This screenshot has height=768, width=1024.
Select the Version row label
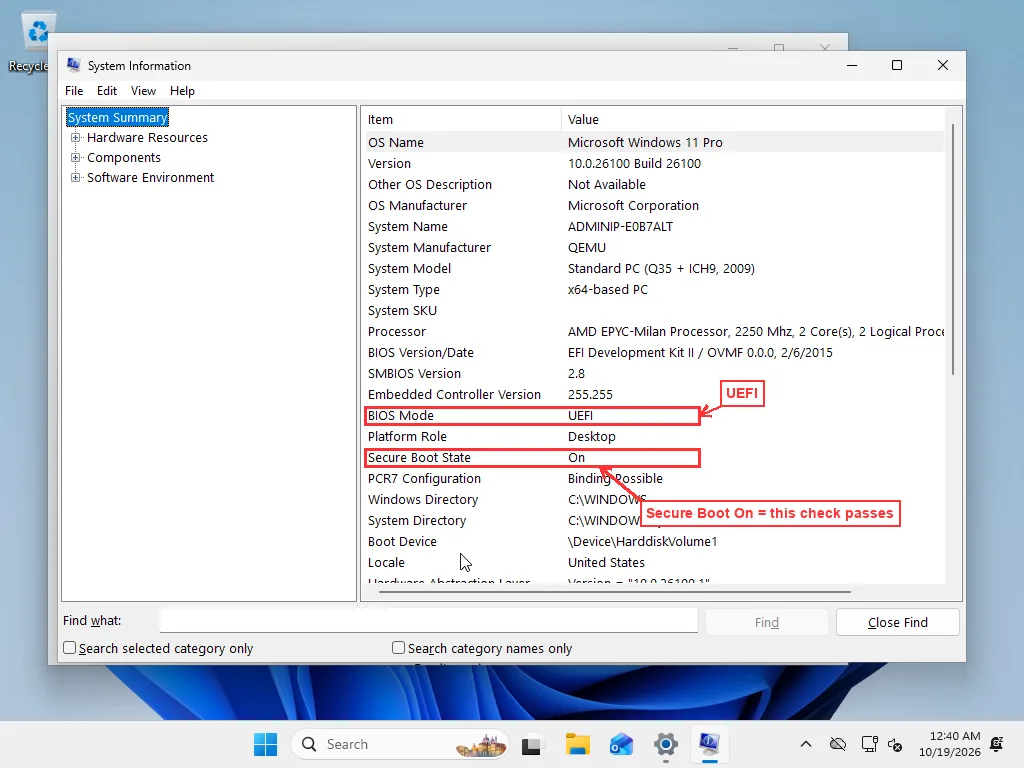(x=389, y=163)
